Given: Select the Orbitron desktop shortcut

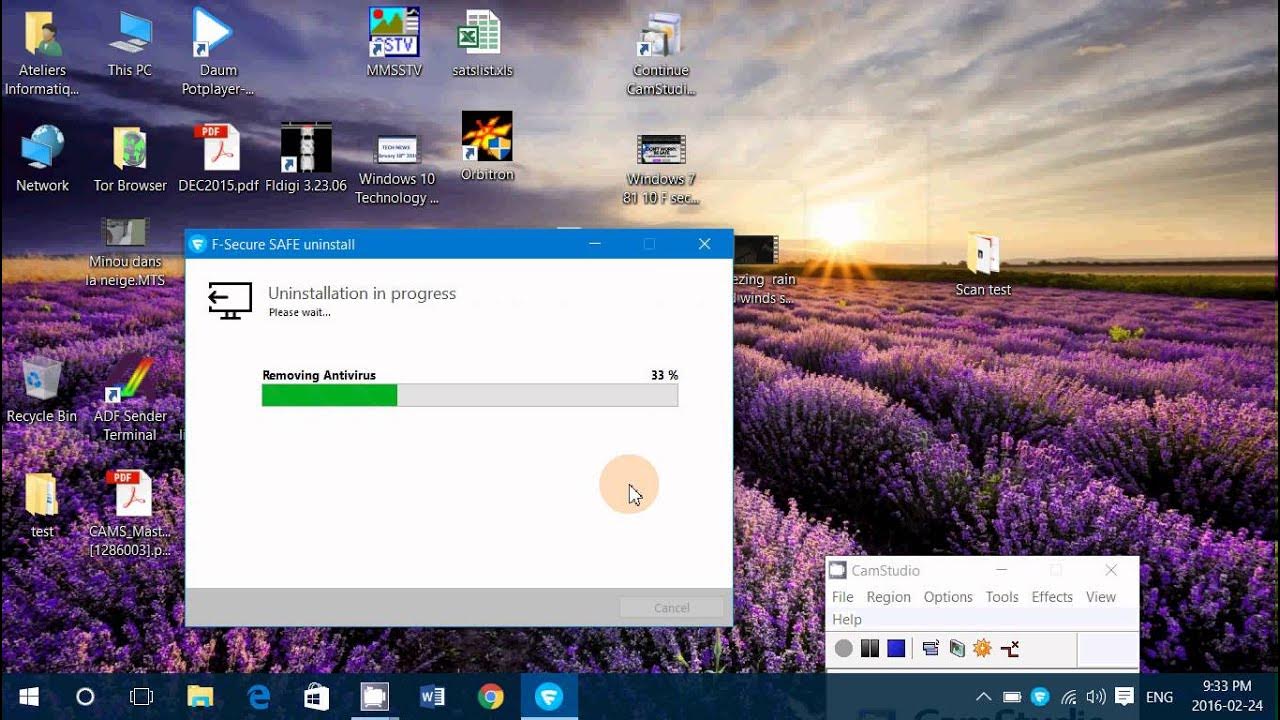Looking at the screenshot, I should click(x=487, y=146).
